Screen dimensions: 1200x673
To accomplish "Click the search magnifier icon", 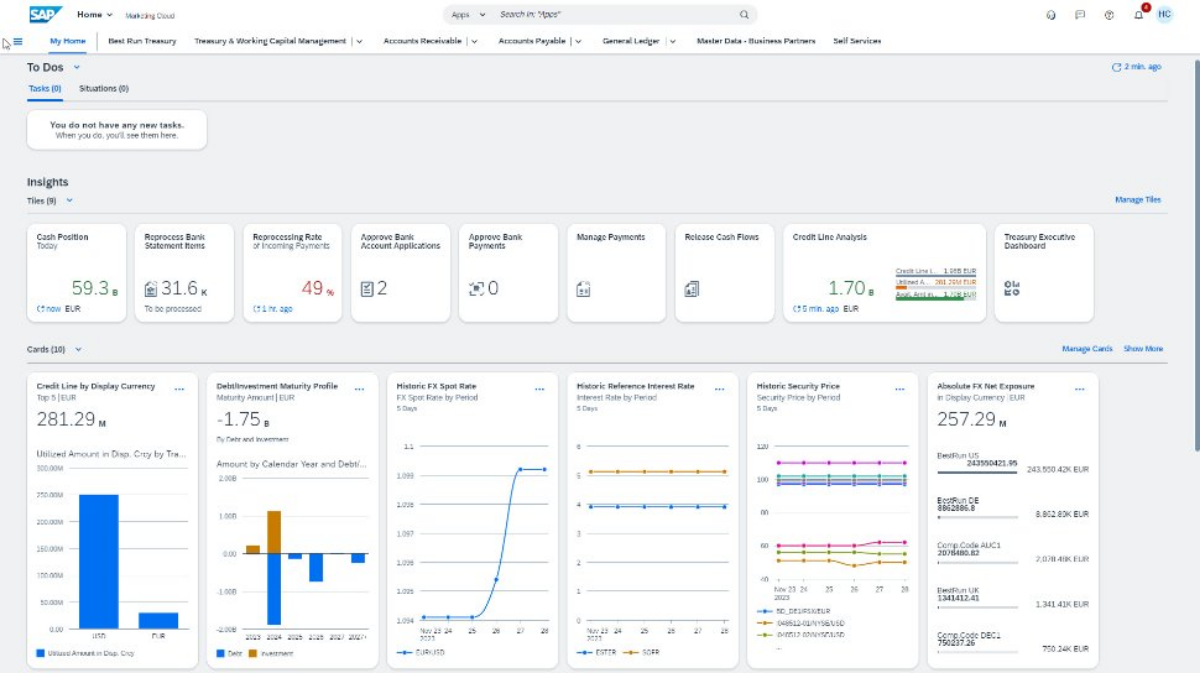I will [744, 15].
